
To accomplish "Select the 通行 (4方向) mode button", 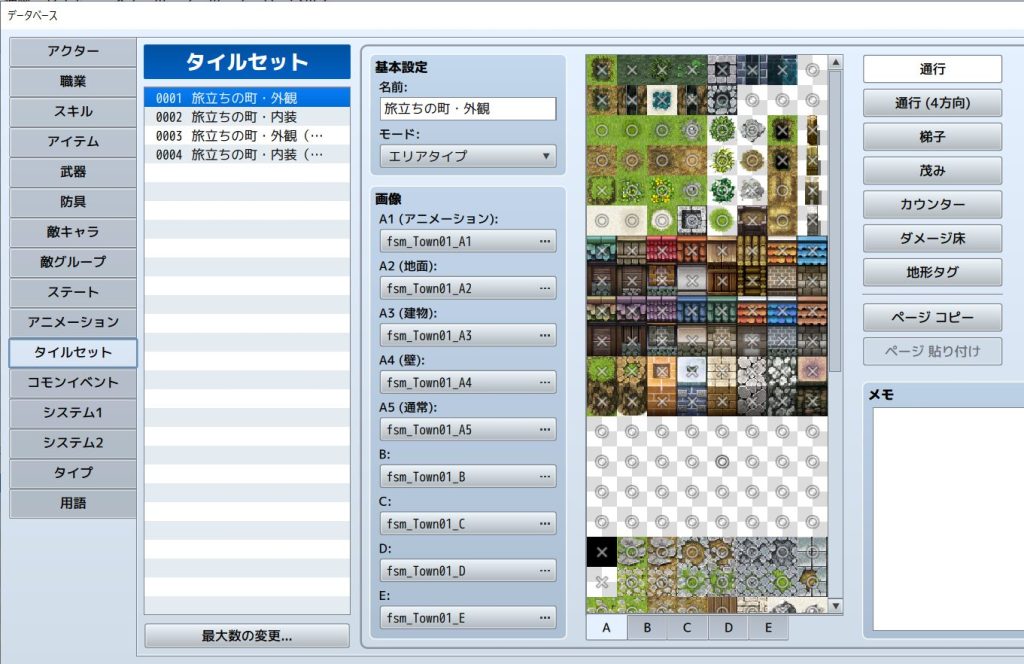I will [x=932, y=102].
